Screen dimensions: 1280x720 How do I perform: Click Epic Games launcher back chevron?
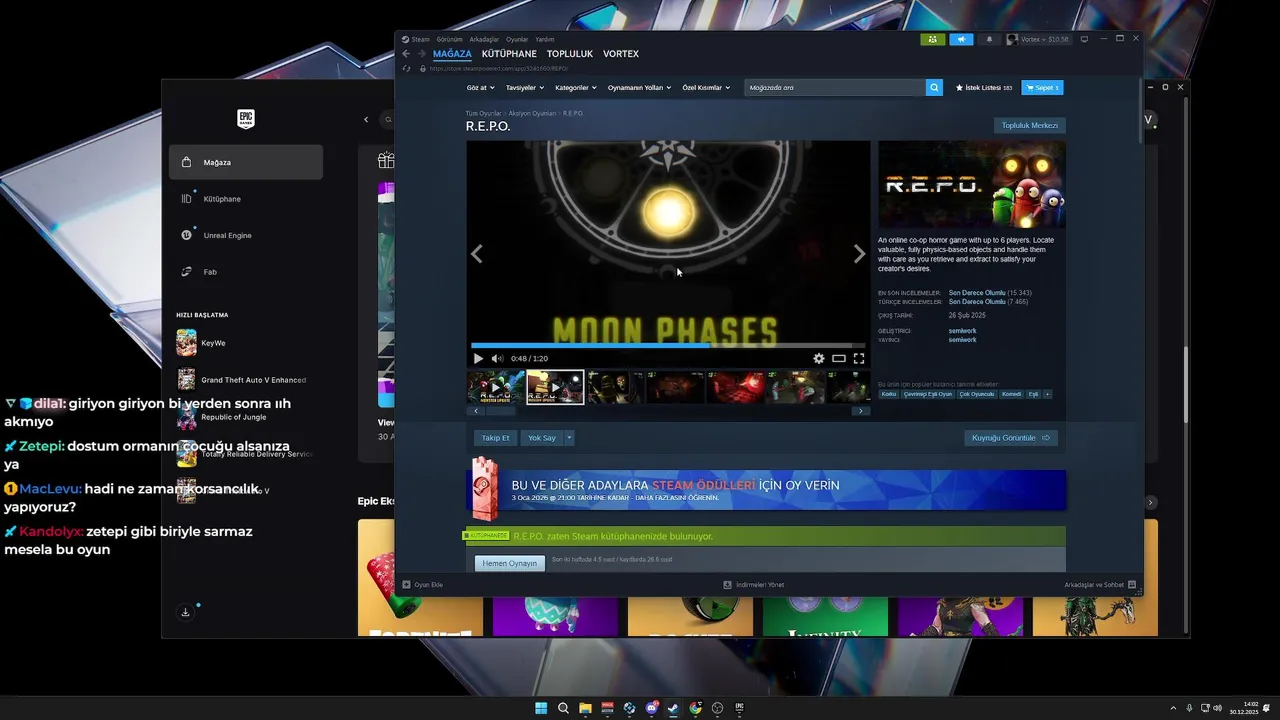point(366,120)
